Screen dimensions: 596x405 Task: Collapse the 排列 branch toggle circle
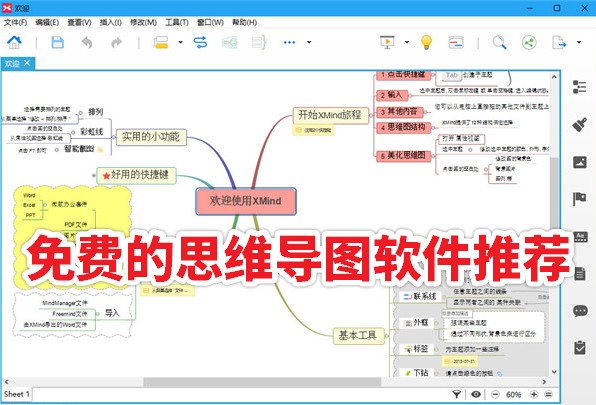[x=81, y=113]
